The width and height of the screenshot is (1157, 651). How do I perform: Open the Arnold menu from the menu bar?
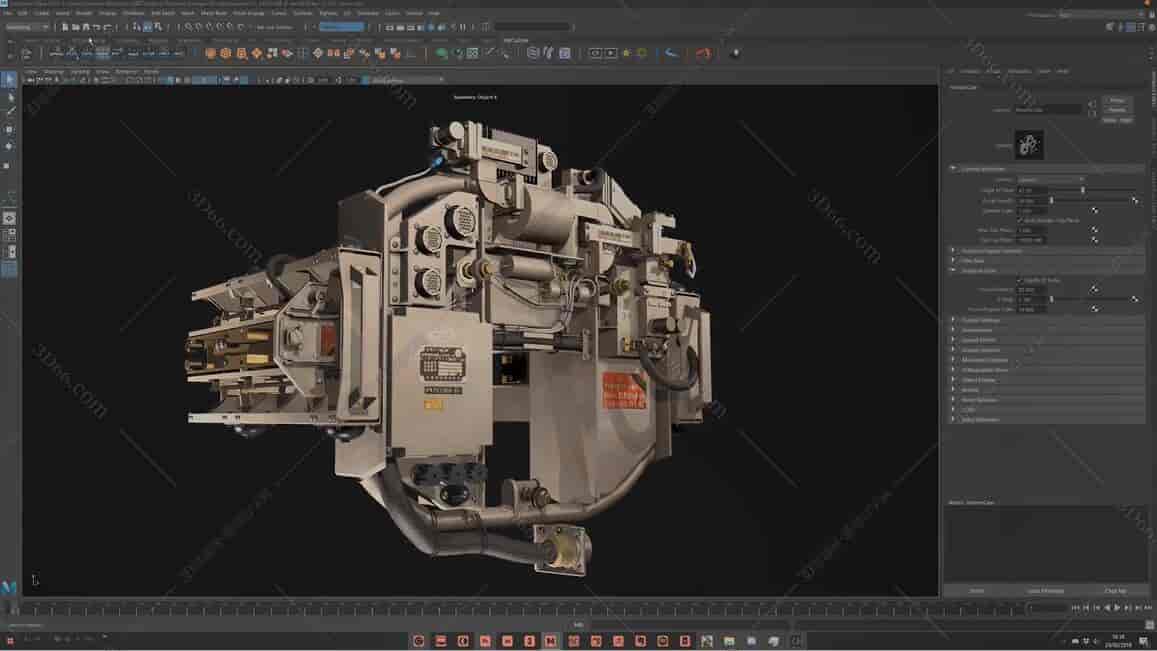pos(413,13)
